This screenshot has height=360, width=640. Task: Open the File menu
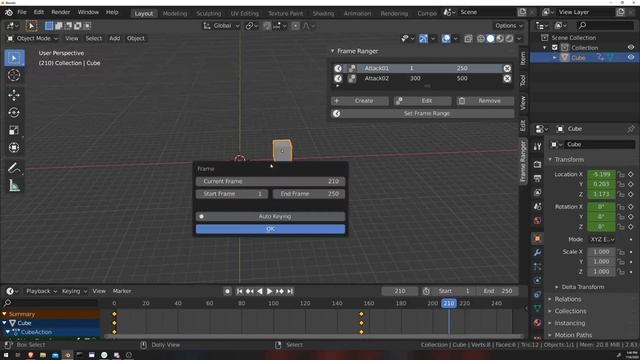pos(22,12)
